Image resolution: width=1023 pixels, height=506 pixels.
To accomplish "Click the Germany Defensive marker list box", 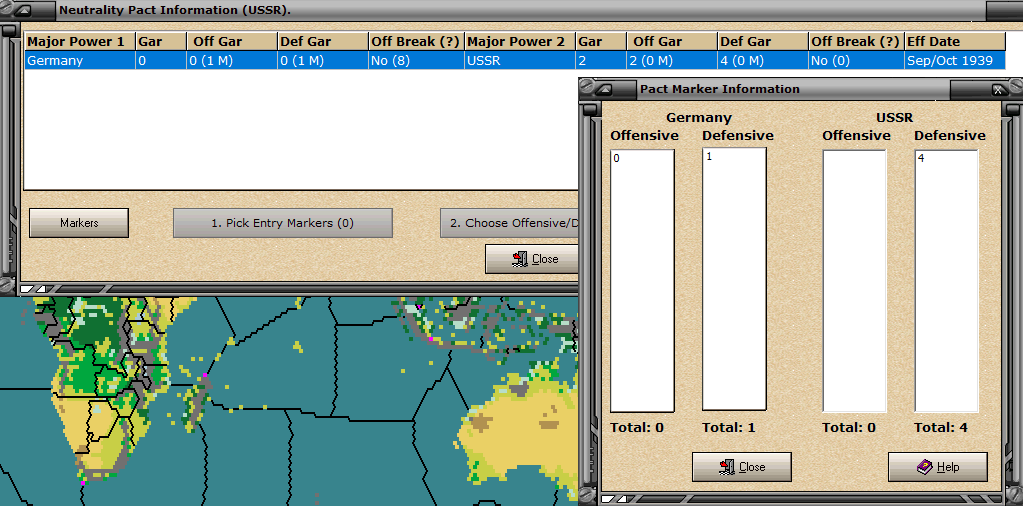I will click(x=734, y=279).
